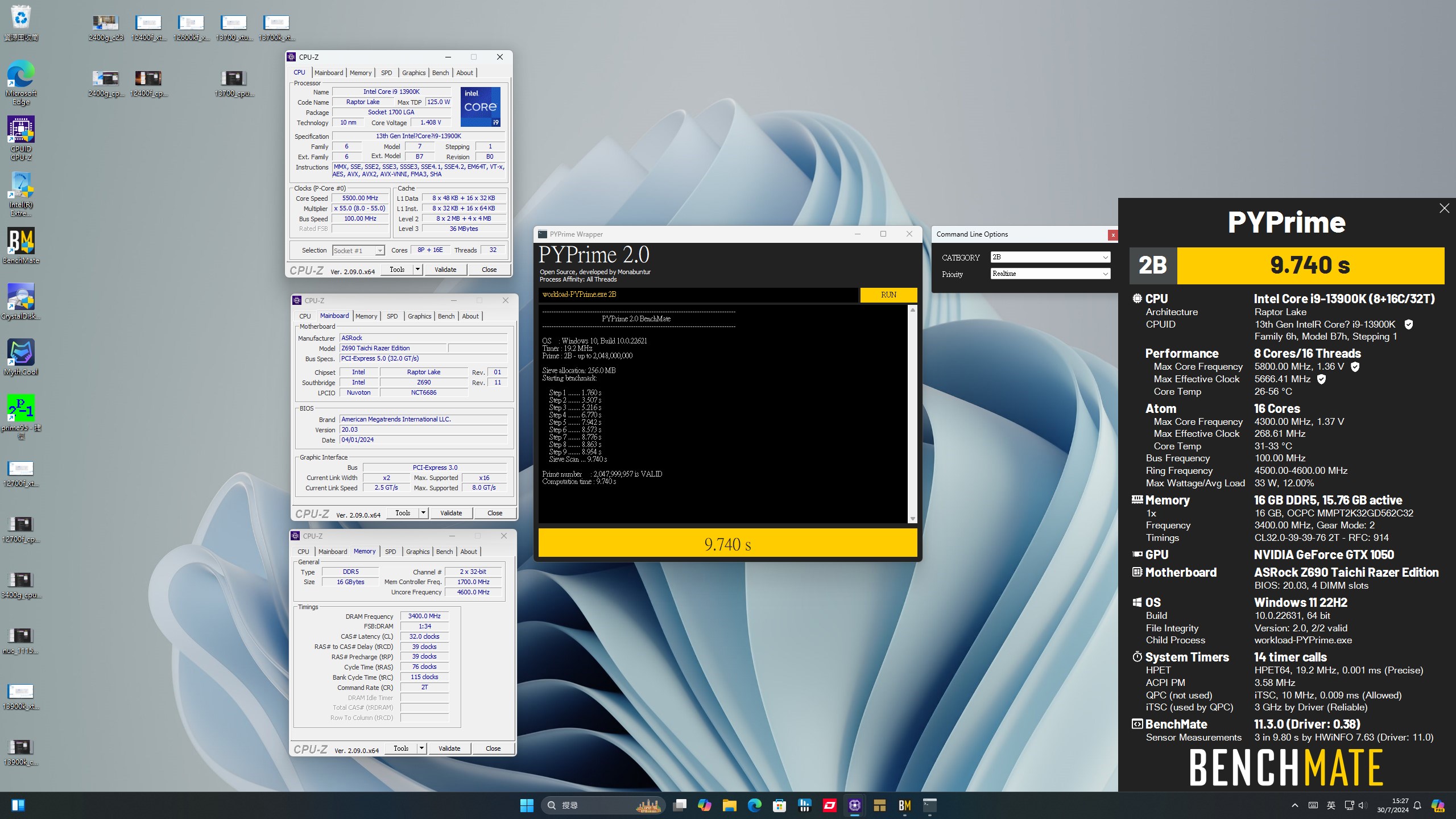
Task: Select the 2400g_c23 desktop file
Action: click(x=106, y=28)
